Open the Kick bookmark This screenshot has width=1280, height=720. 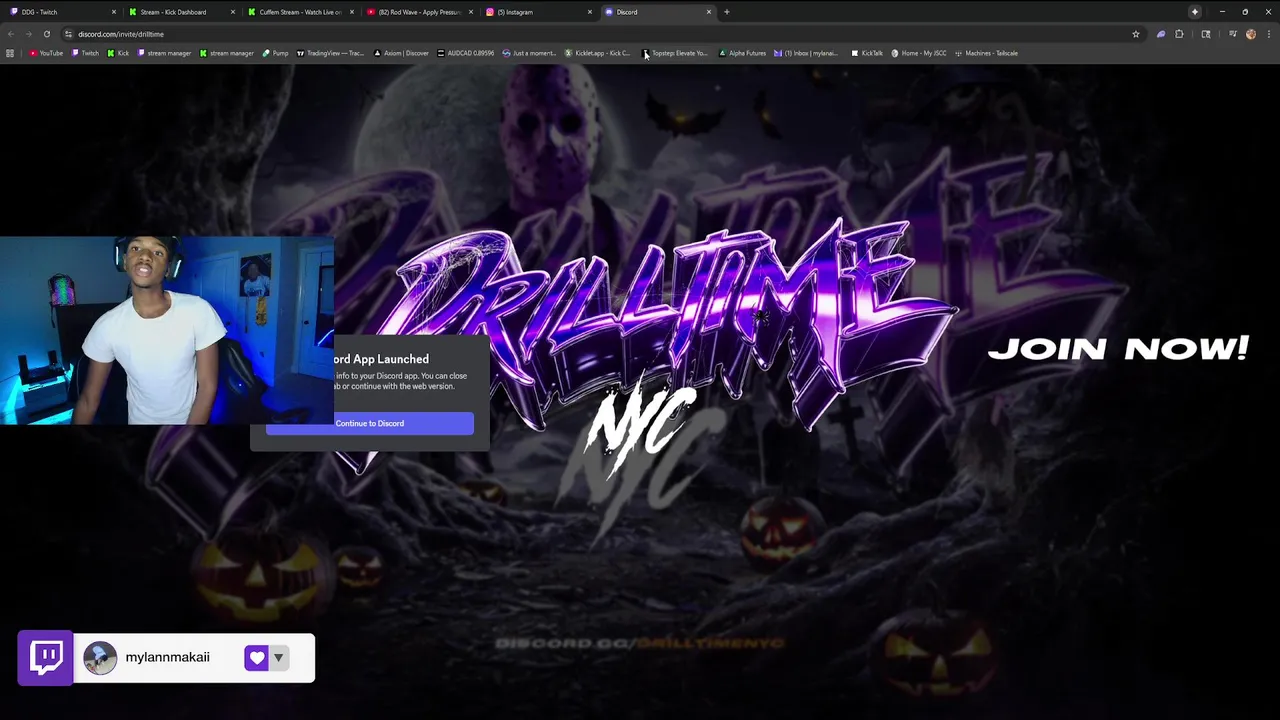coord(118,53)
